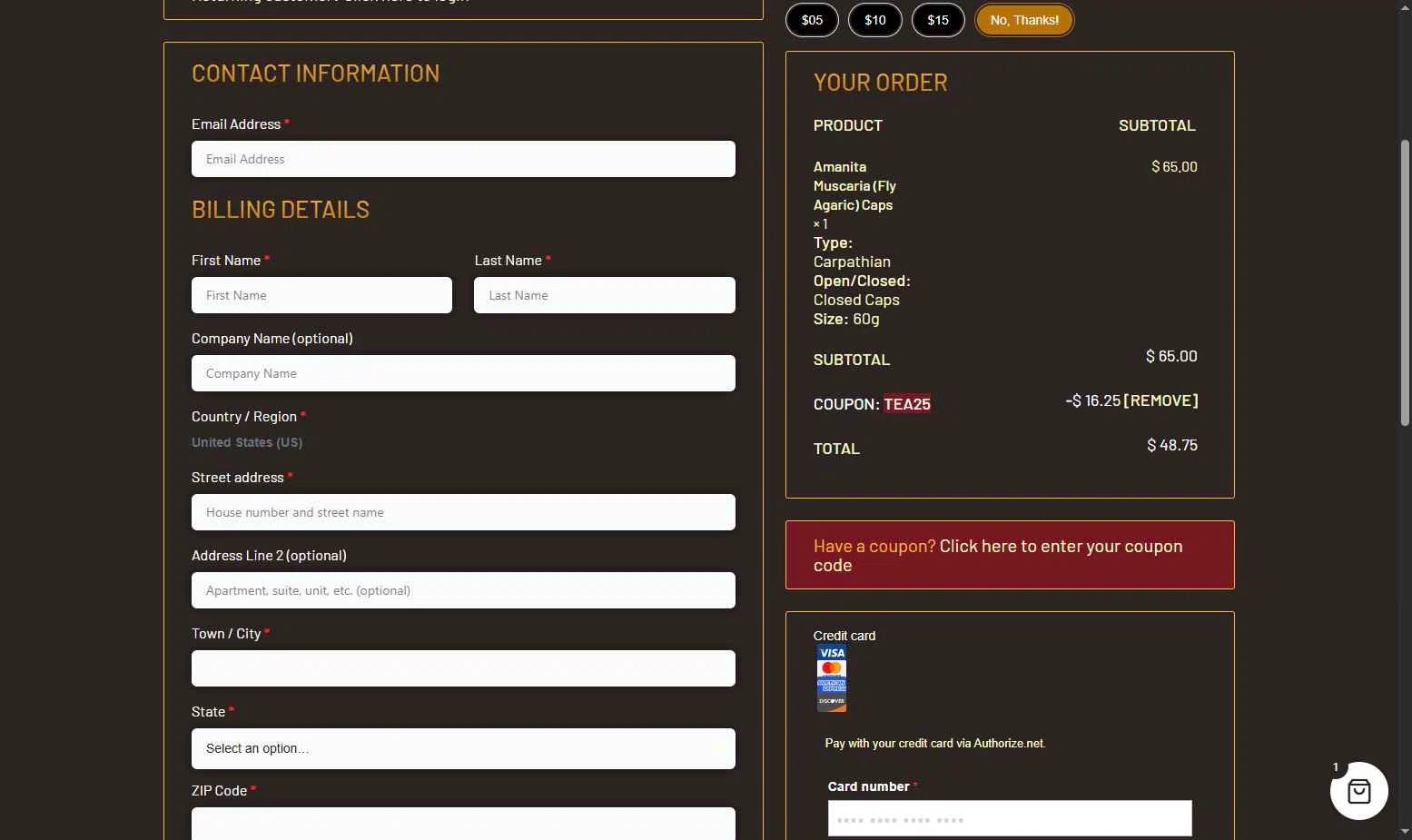Click the -$16.25 discount amount
1412x840 pixels.
(x=1092, y=400)
